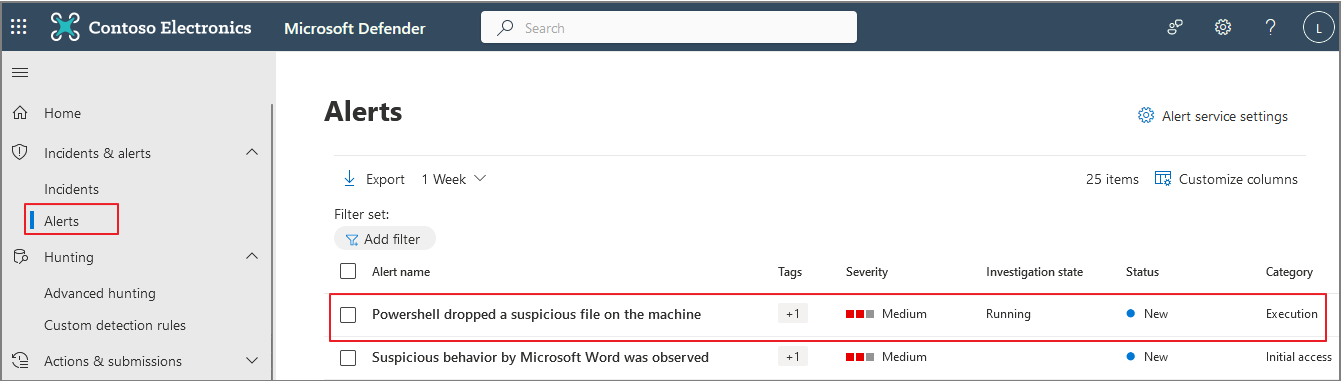
Task: Sort by Investigation state column header
Action: point(1034,271)
